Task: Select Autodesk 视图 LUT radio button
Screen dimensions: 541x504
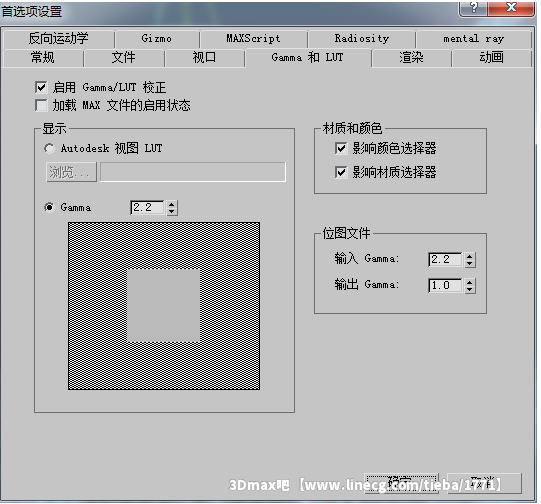Action: pyautogui.click(x=49, y=149)
